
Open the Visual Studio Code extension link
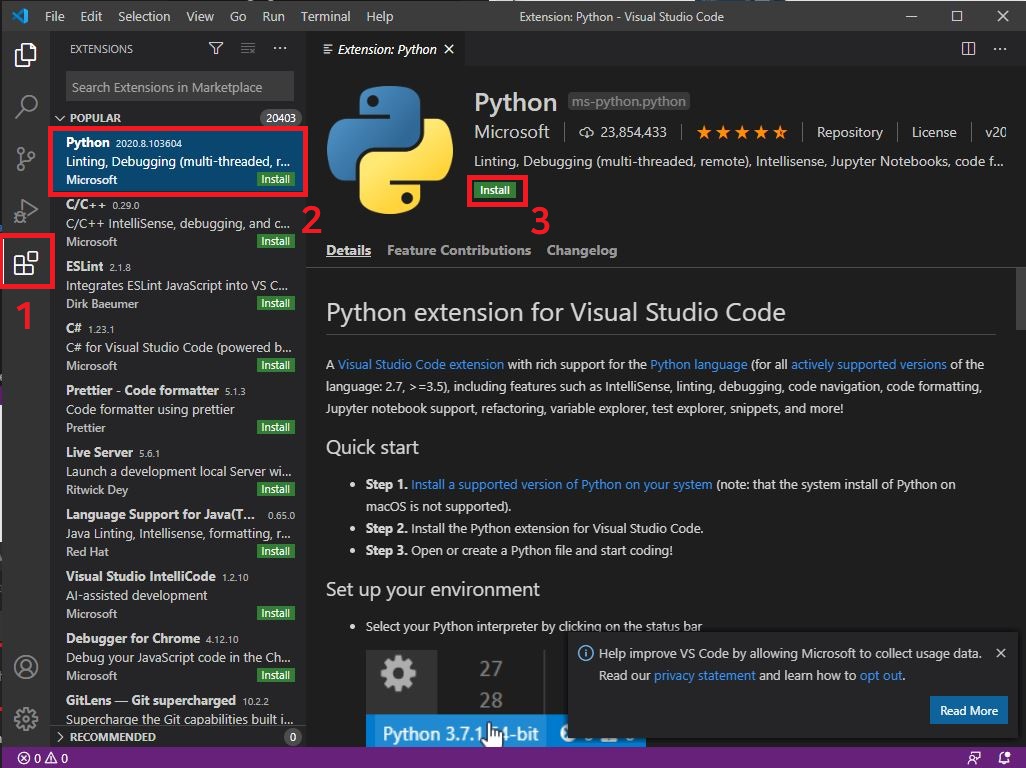pyautogui.click(x=421, y=364)
